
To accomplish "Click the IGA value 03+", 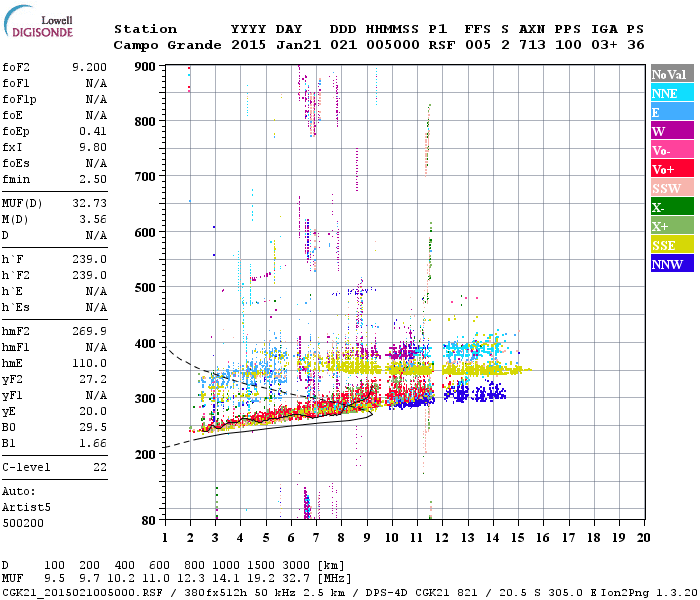I will point(604,45).
